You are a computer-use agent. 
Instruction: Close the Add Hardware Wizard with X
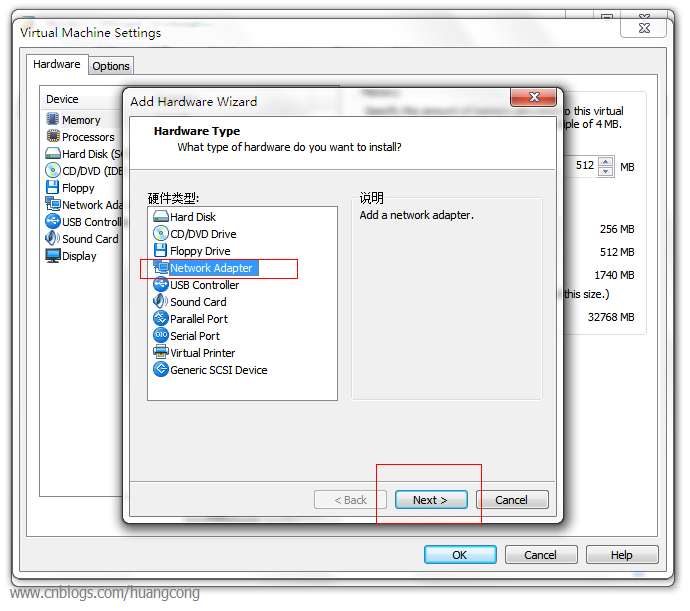point(534,97)
